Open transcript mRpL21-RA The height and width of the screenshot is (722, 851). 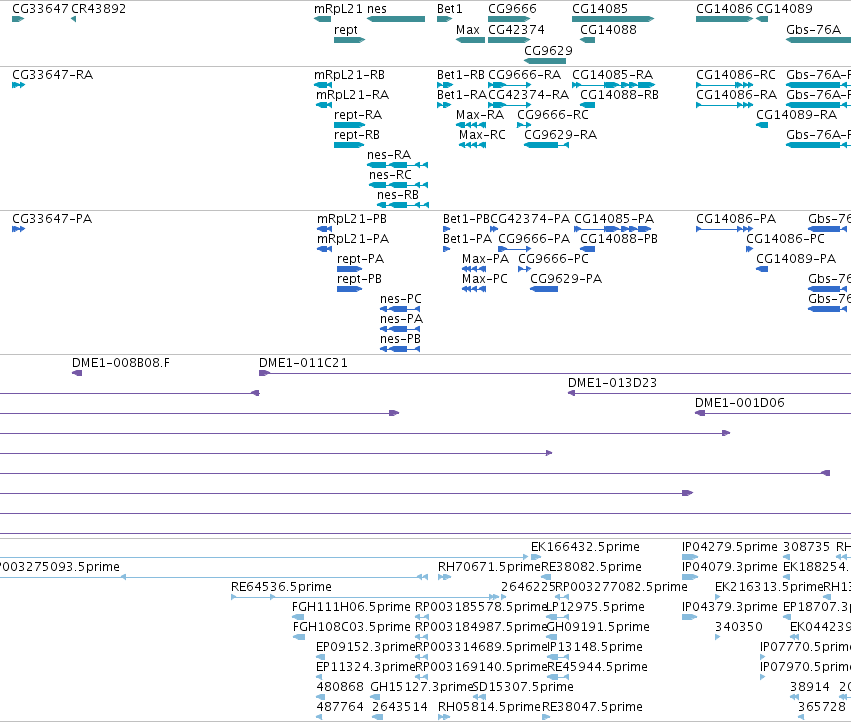coord(353,95)
